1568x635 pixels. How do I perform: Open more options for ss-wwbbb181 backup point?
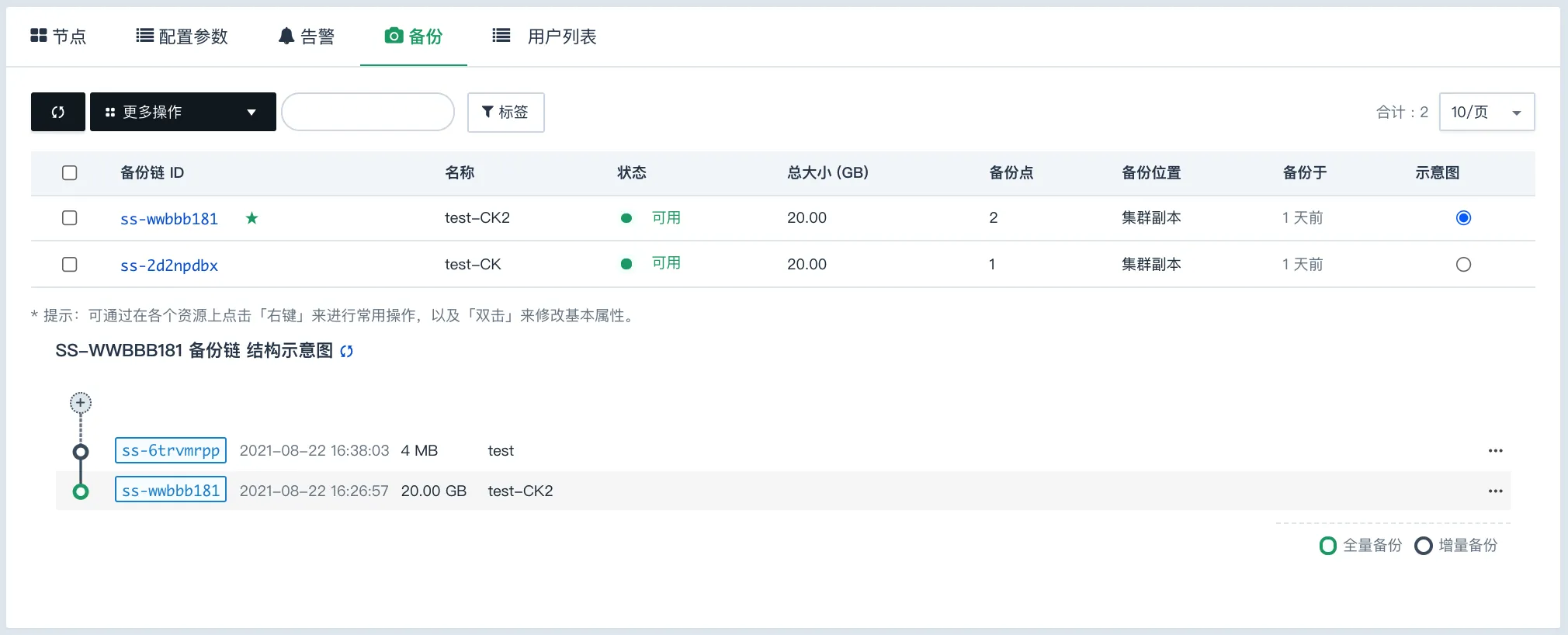[1495, 491]
